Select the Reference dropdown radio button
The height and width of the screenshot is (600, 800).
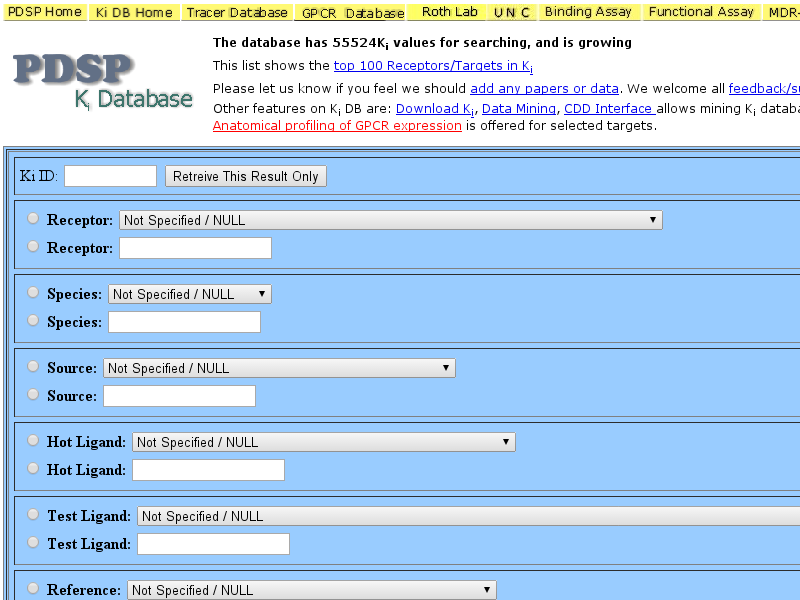pyautogui.click(x=33, y=589)
